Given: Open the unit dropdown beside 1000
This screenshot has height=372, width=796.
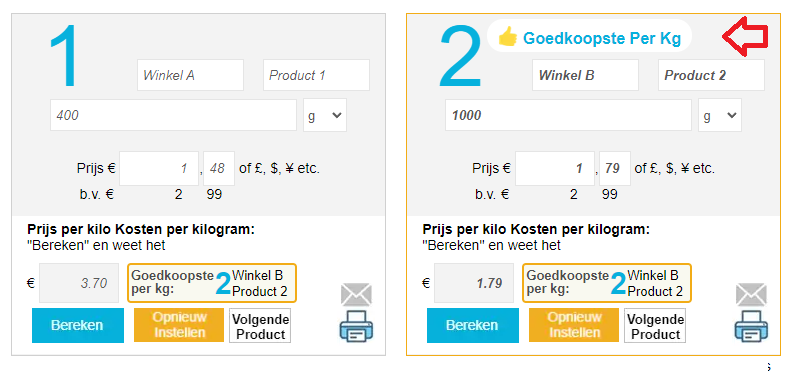Looking at the screenshot, I should point(720,115).
